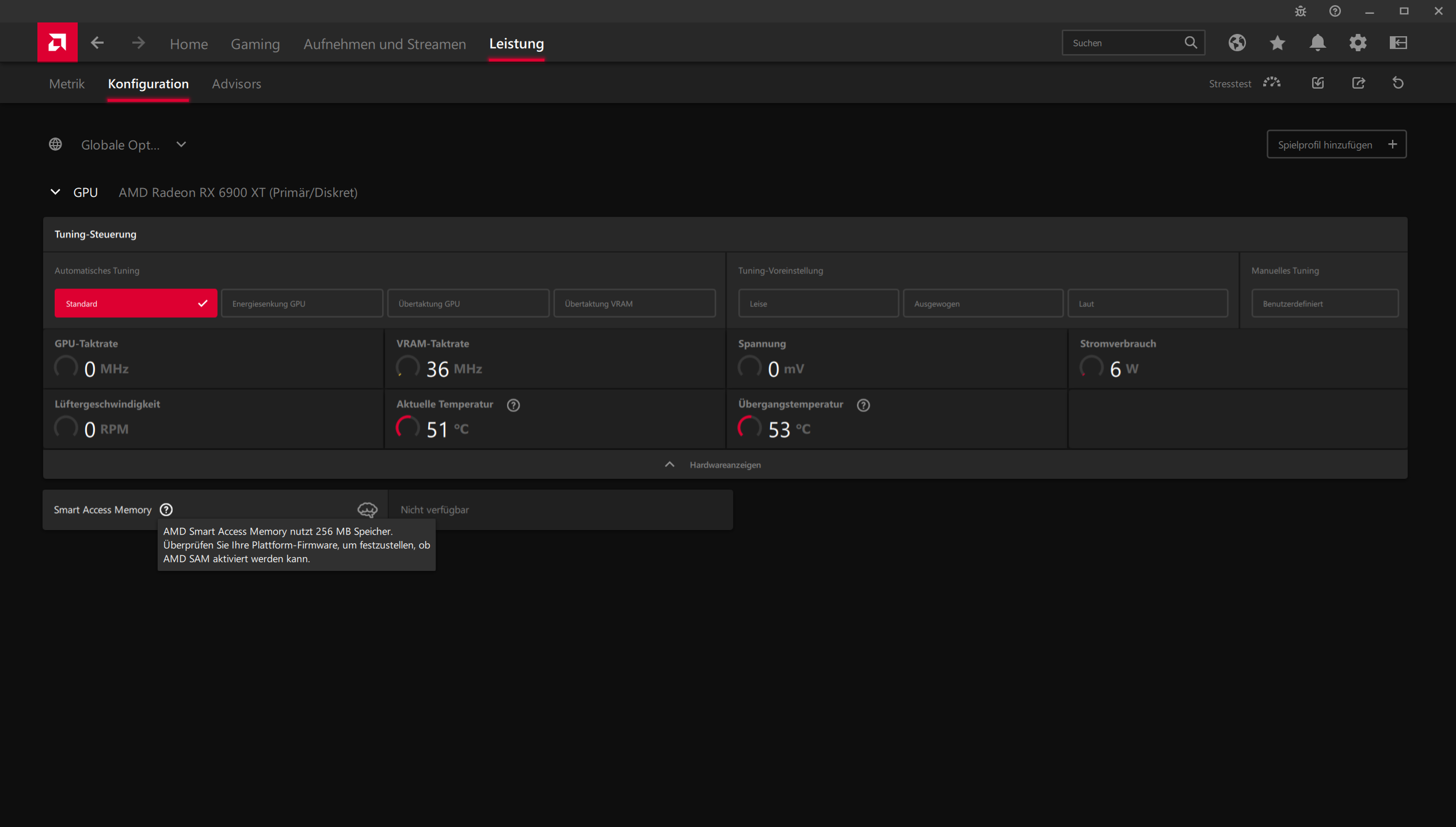Click Spielprofil hinzufügen button
Image resolution: width=1456 pixels, height=827 pixels.
[x=1336, y=144]
